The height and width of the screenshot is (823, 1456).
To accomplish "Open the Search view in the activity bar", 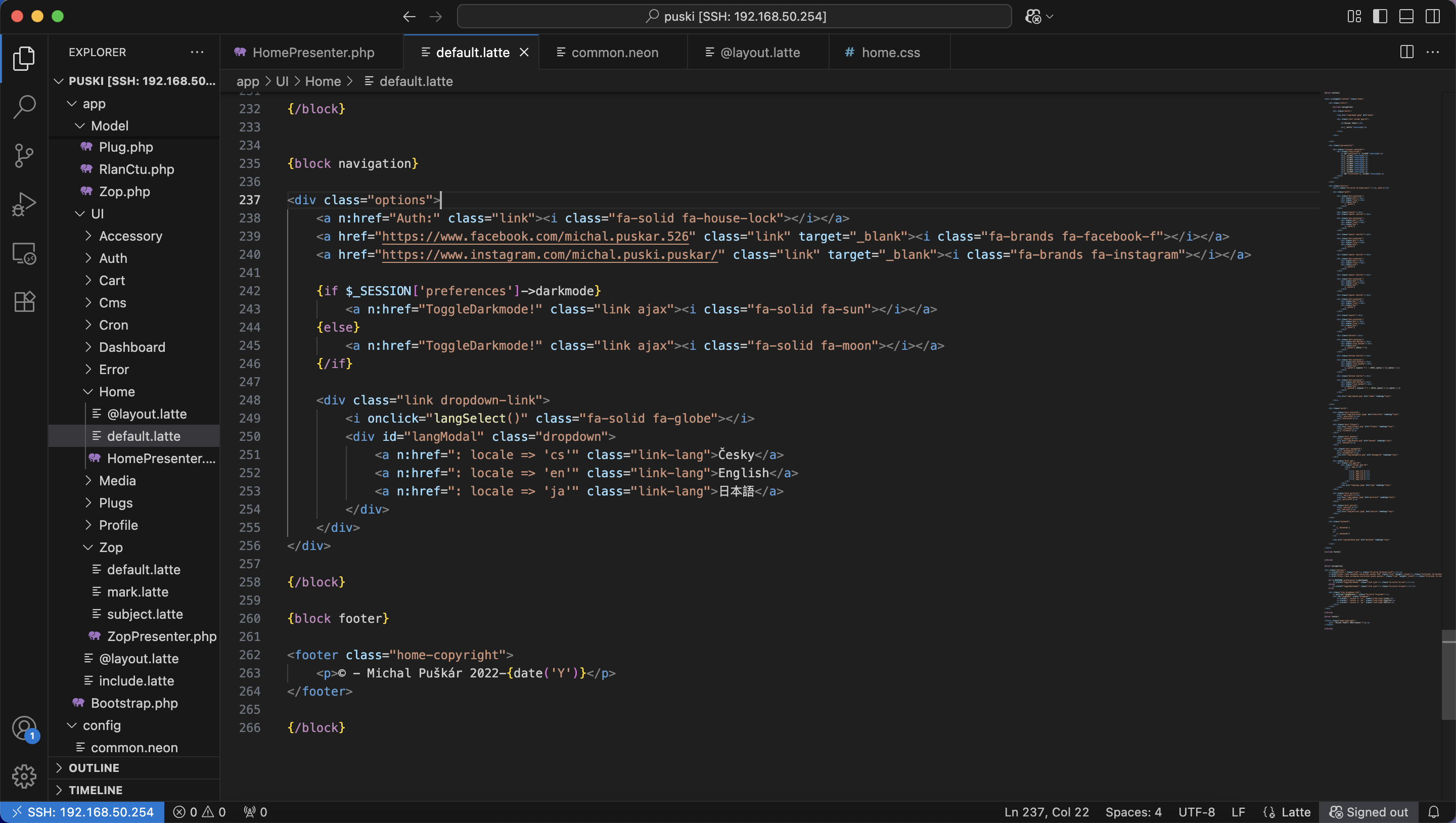I will click(24, 106).
